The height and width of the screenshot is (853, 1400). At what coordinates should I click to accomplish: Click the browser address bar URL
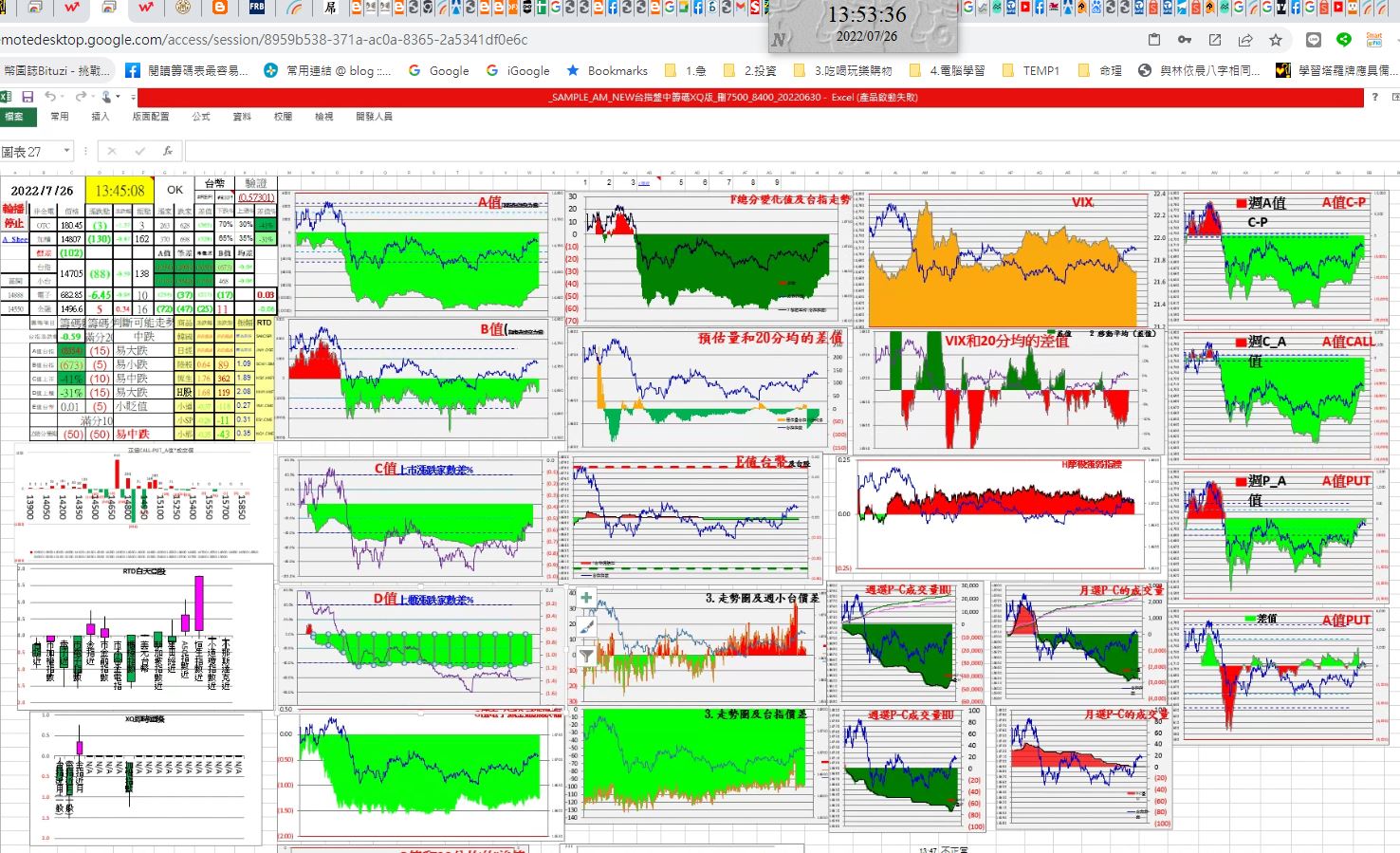tap(264, 40)
